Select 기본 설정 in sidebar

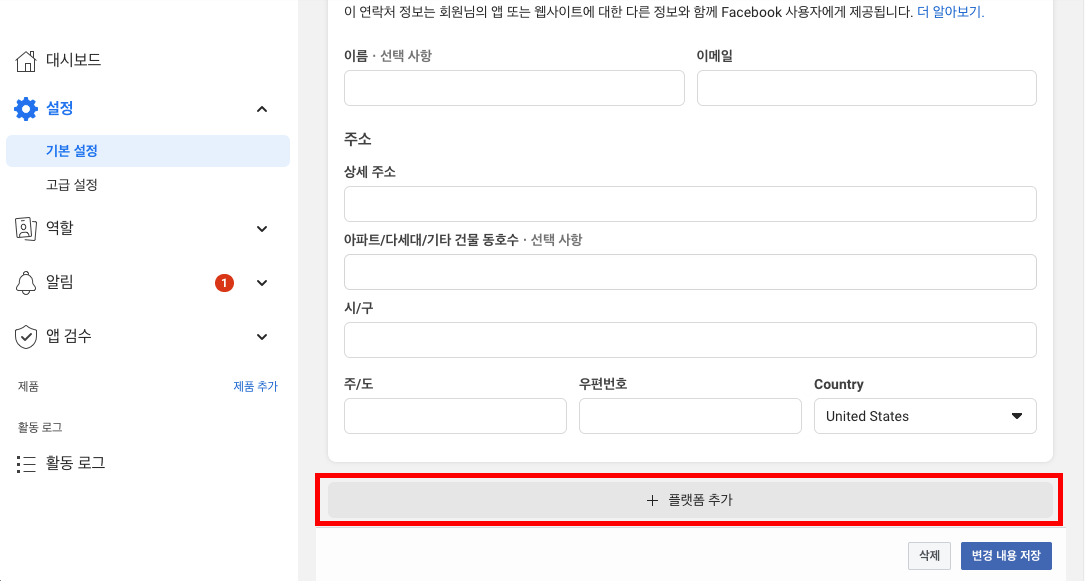(x=72, y=151)
